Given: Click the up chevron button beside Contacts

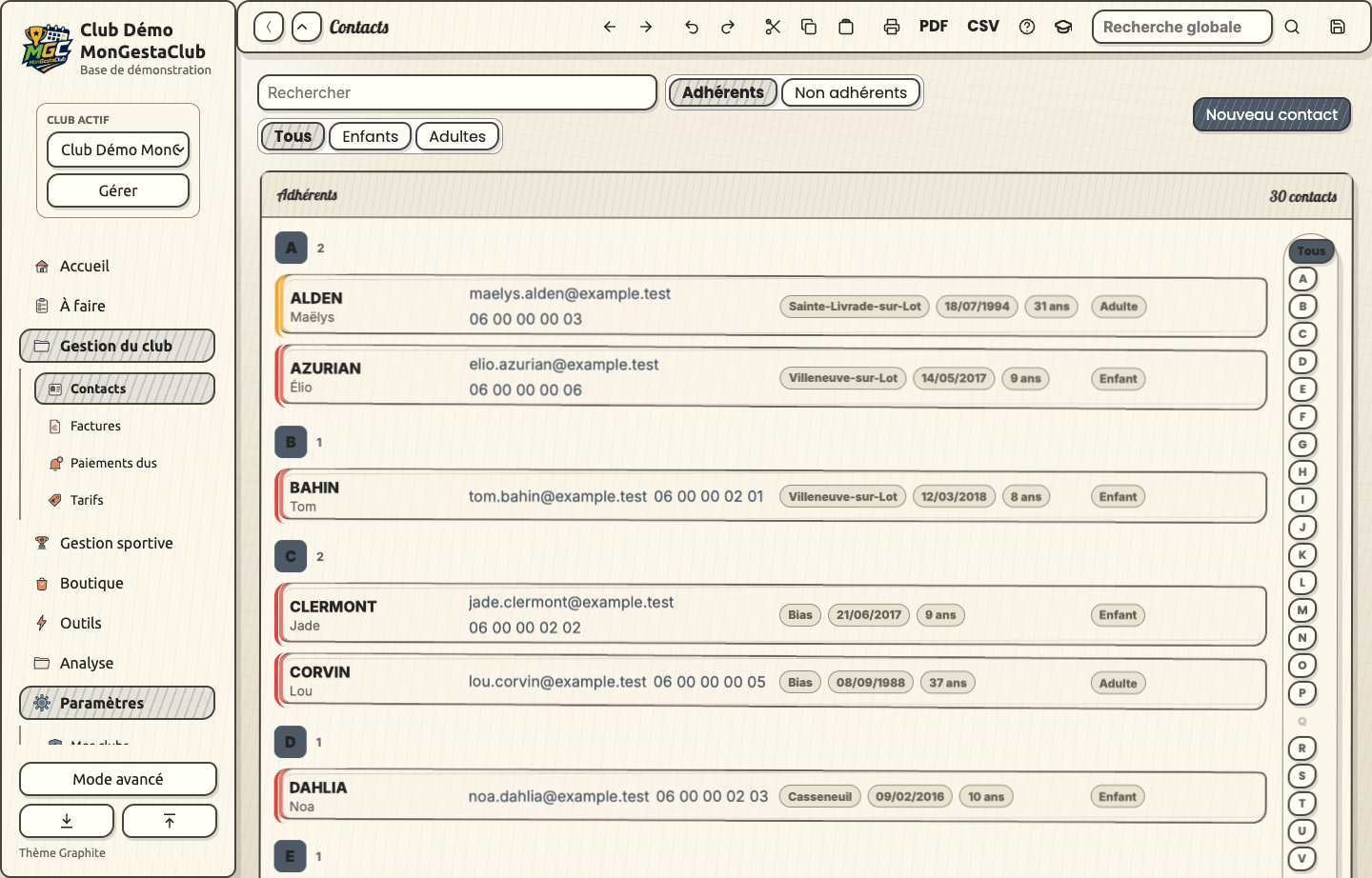Looking at the screenshot, I should tap(307, 27).
